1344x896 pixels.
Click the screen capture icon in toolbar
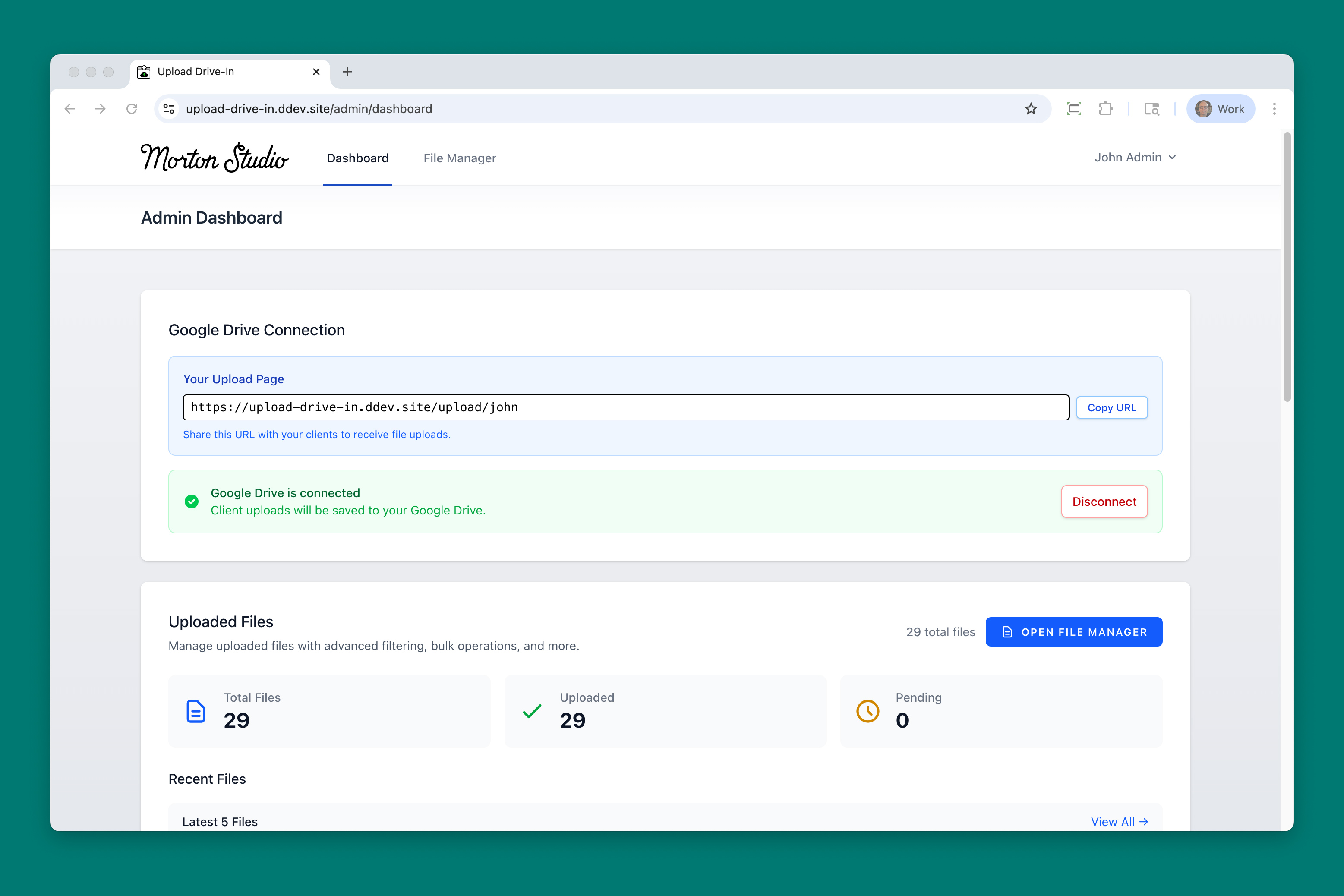(1074, 109)
